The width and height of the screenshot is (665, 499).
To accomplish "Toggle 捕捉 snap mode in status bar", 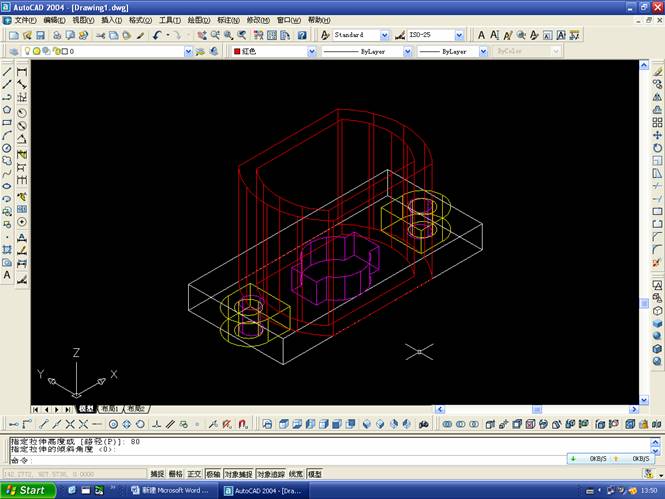I will pos(158,474).
